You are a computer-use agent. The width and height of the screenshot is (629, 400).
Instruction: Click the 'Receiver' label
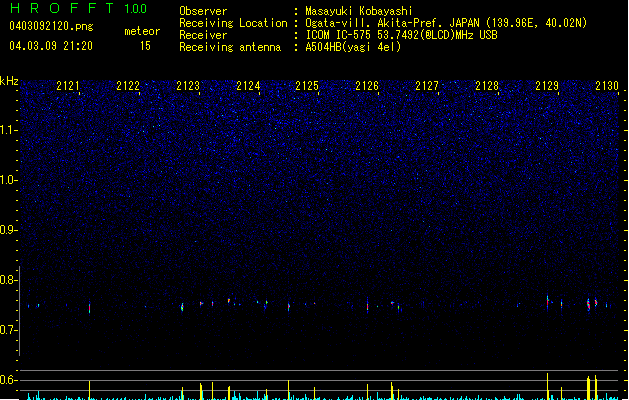click(x=203, y=35)
